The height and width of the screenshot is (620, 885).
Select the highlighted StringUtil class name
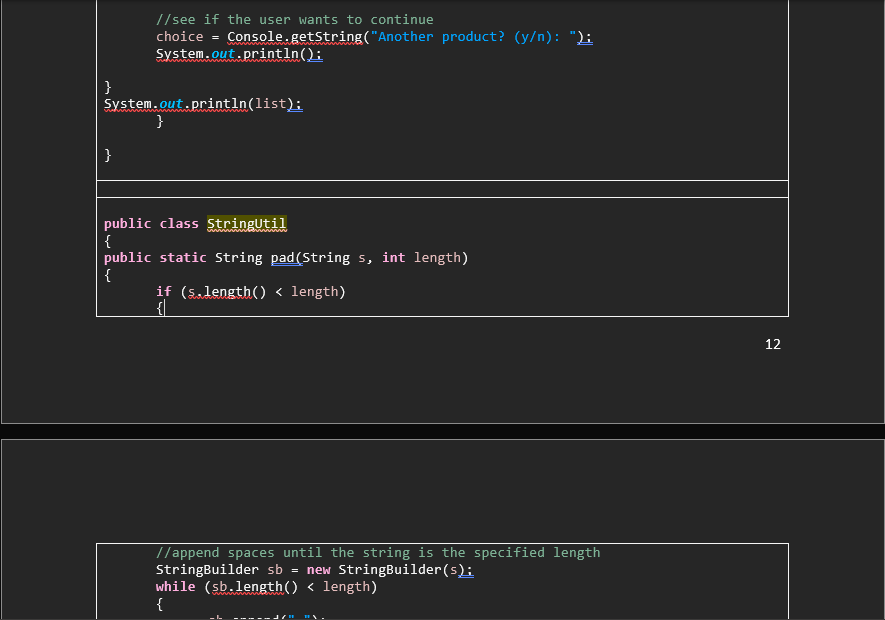246,223
